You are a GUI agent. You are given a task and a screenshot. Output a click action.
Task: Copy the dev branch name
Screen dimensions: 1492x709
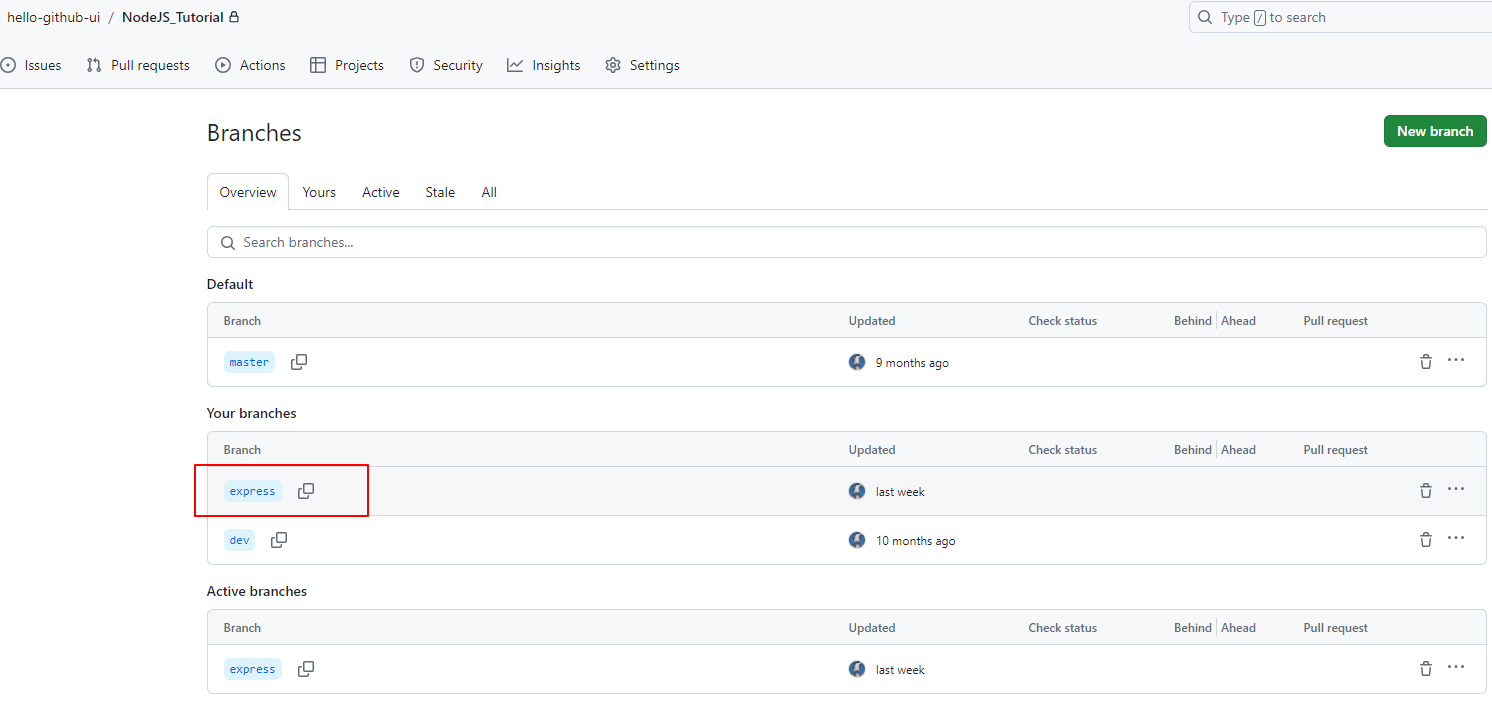(x=279, y=540)
